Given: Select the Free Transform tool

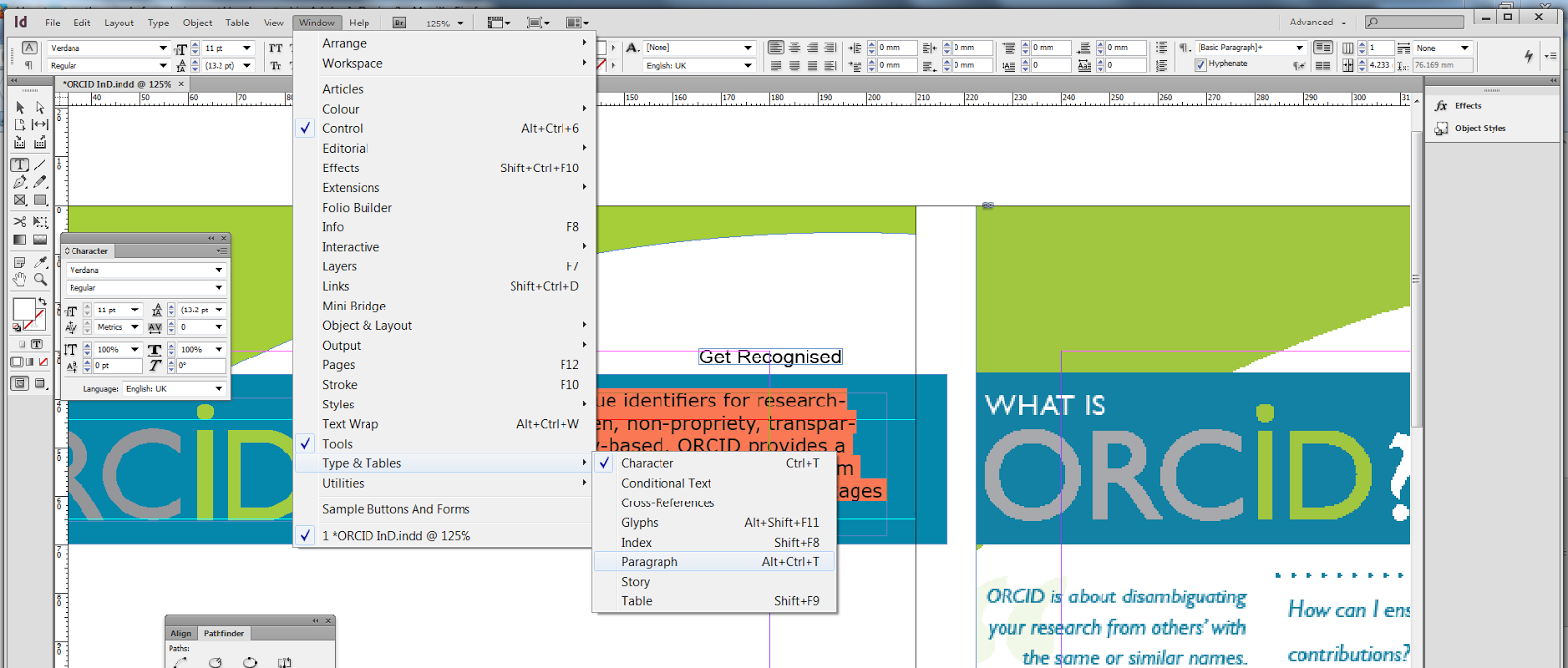Looking at the screenshot, I should tap(40, 222).
